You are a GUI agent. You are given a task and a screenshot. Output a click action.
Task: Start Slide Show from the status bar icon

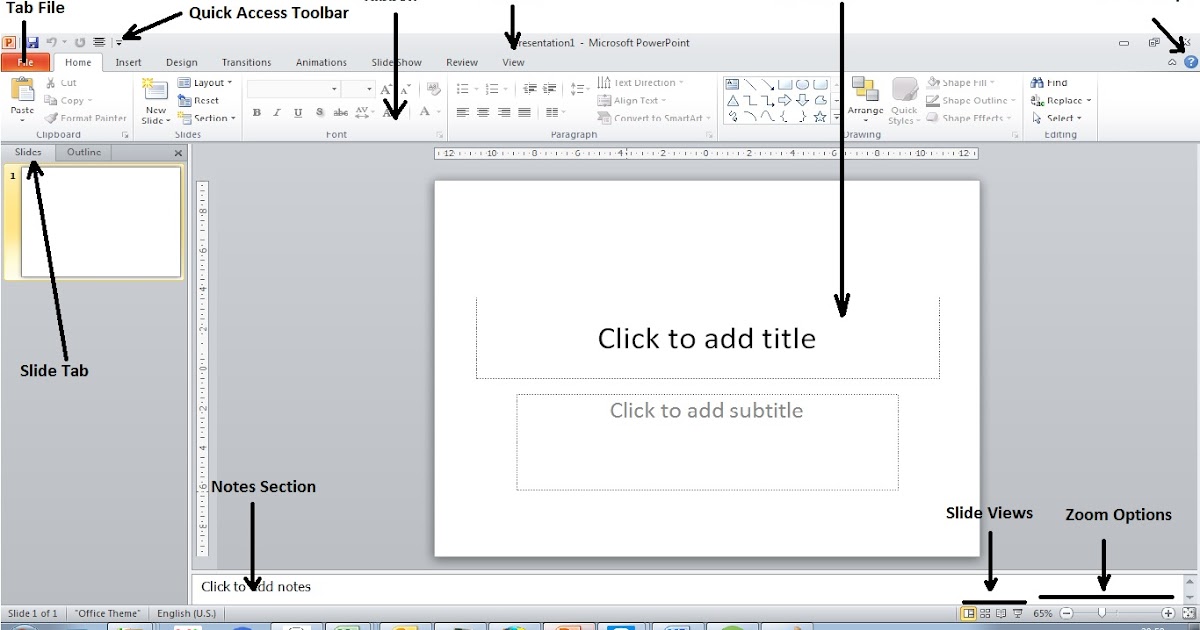coord(1019,614)
